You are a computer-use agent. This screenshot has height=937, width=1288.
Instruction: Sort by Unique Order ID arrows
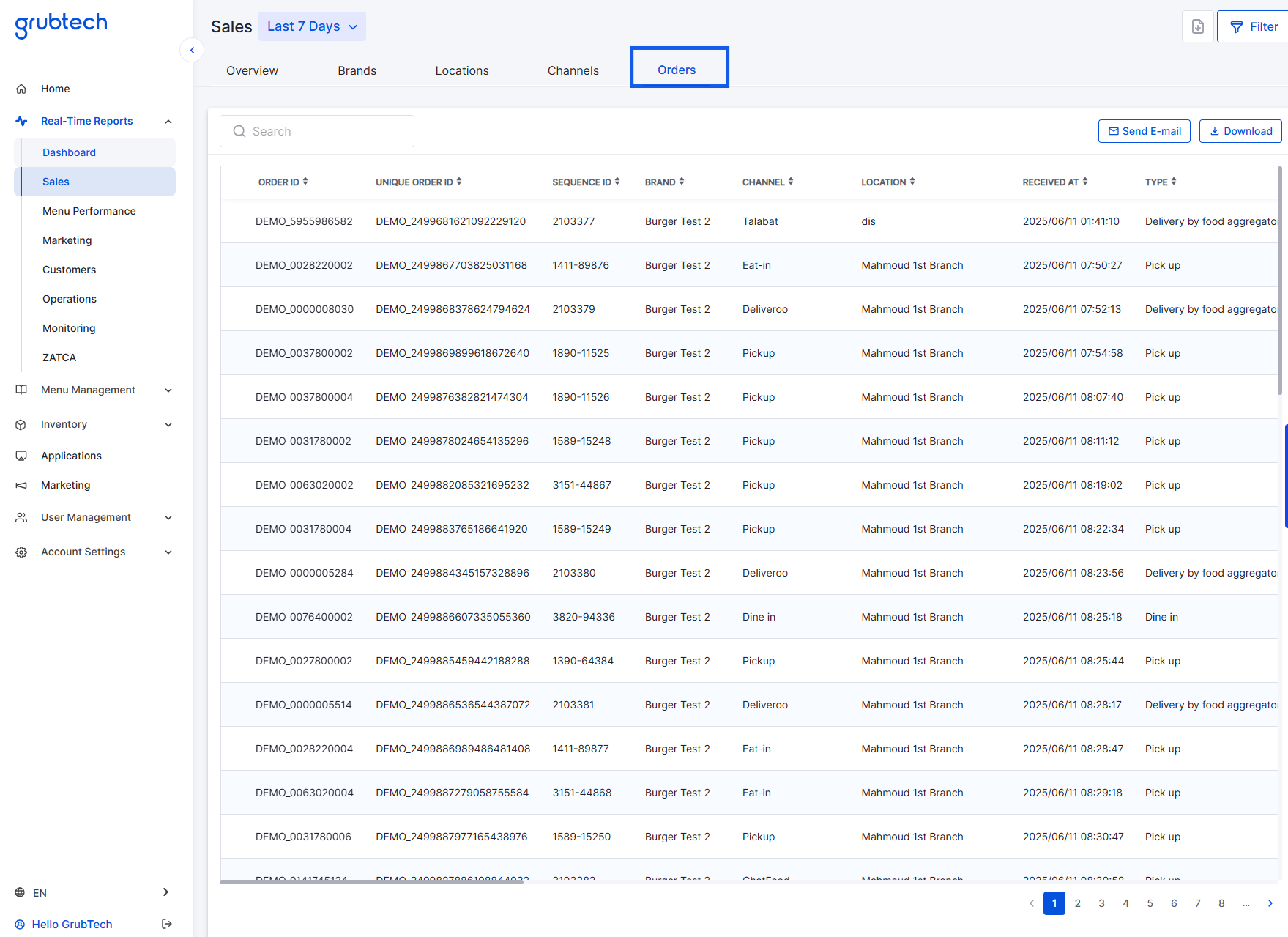(x=459, y=181)
